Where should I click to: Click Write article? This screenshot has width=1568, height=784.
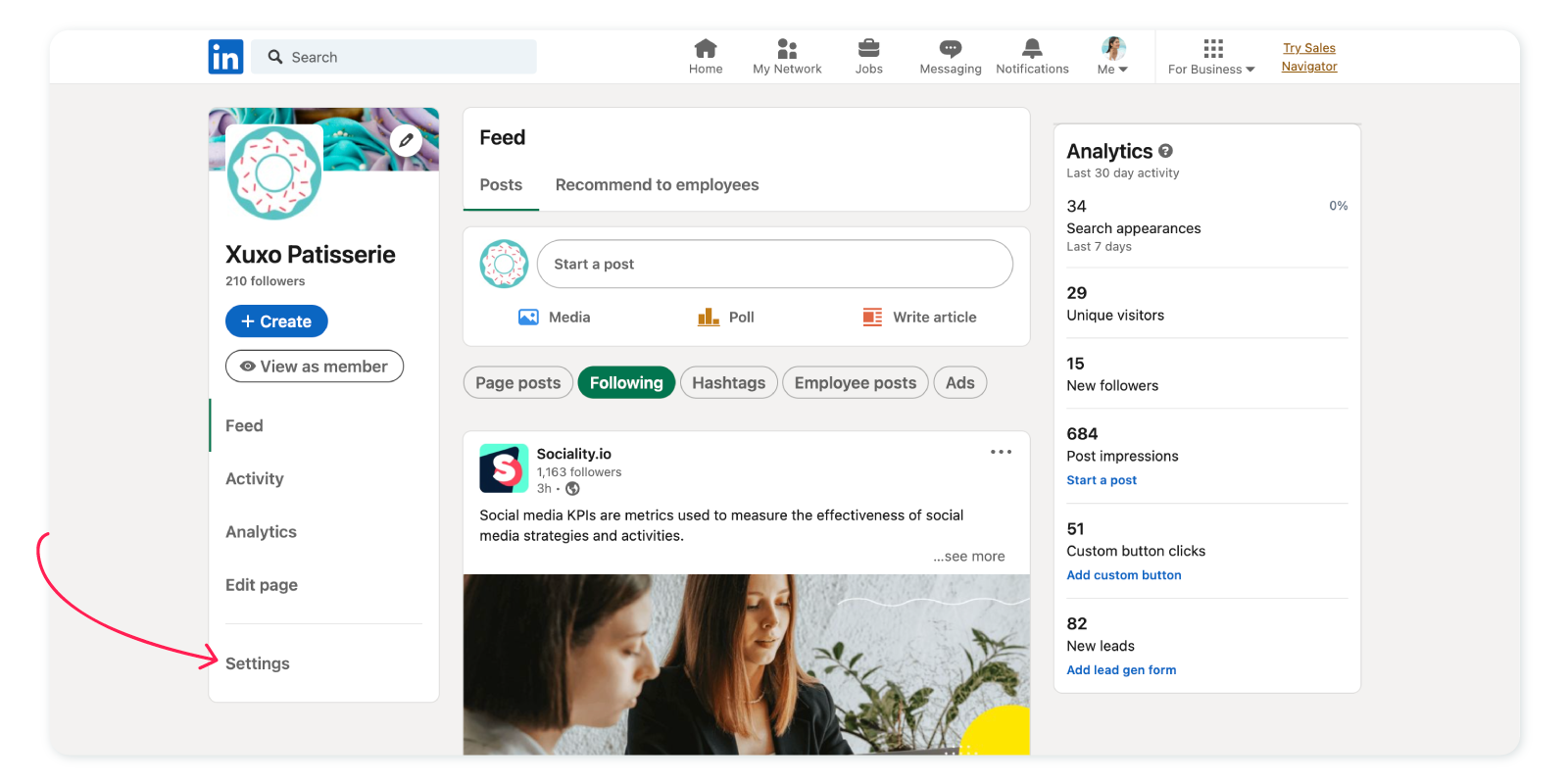coord(919,318)
